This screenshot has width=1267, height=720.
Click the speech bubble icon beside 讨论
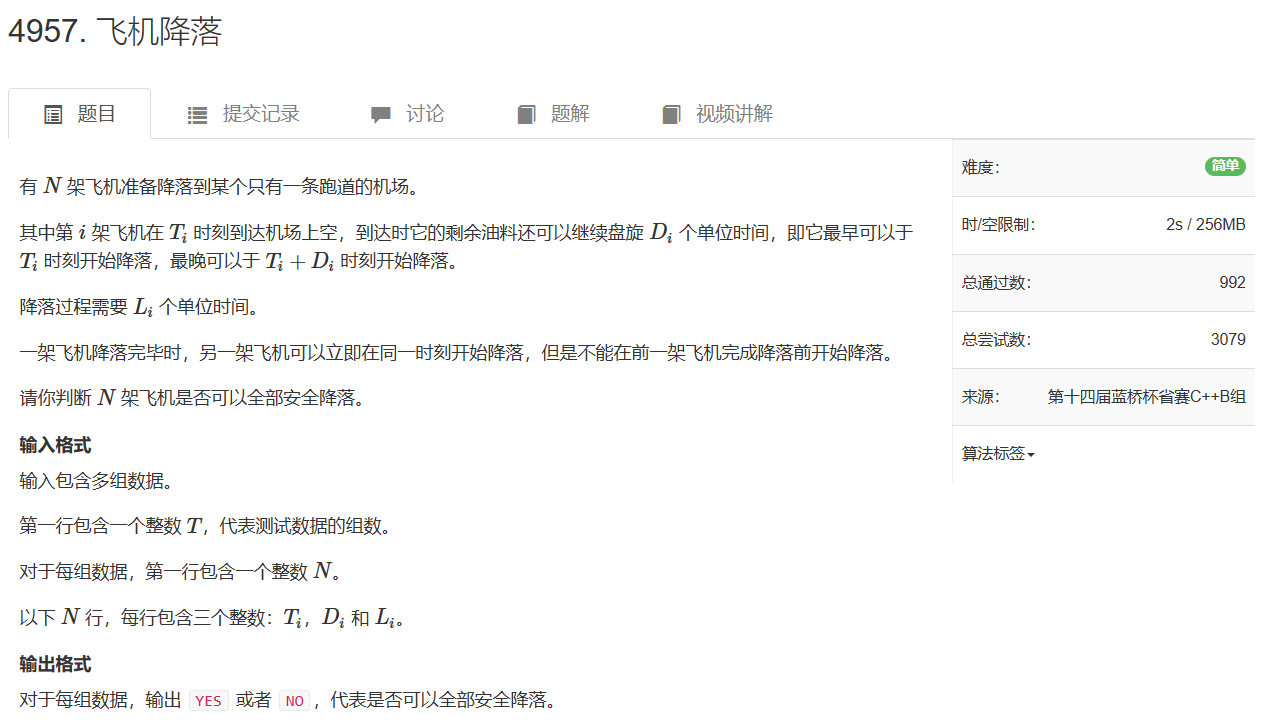point(380,113)
